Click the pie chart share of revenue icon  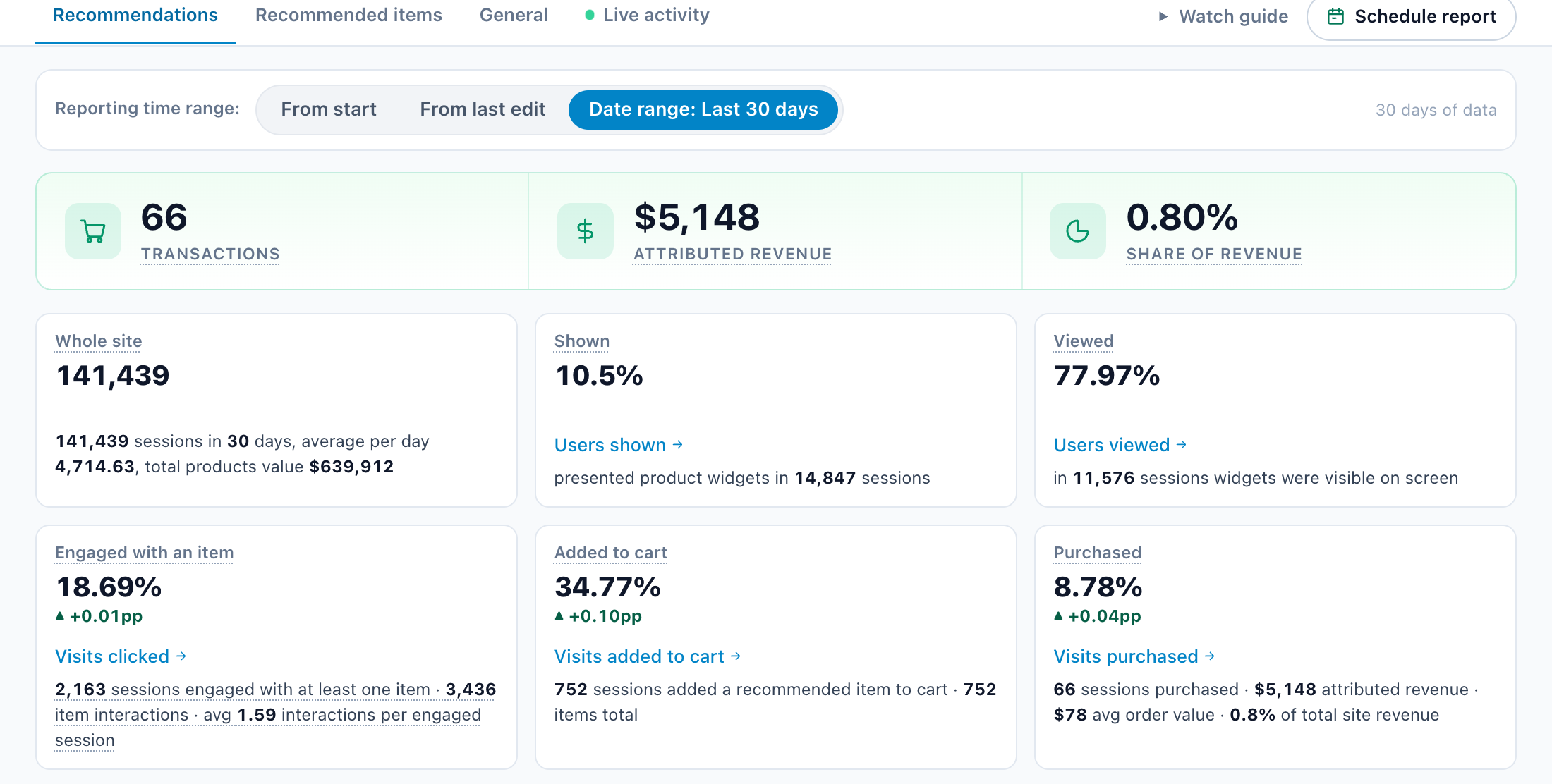(1078, 231)
